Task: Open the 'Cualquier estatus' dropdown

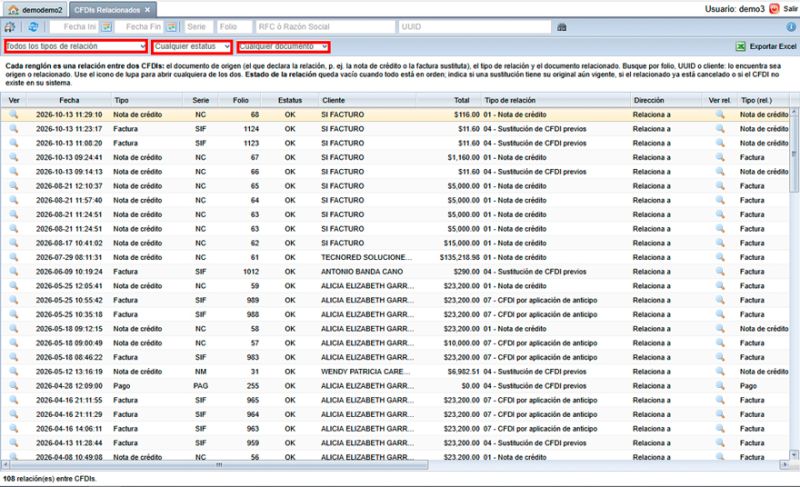Action: tap(192, 46)
